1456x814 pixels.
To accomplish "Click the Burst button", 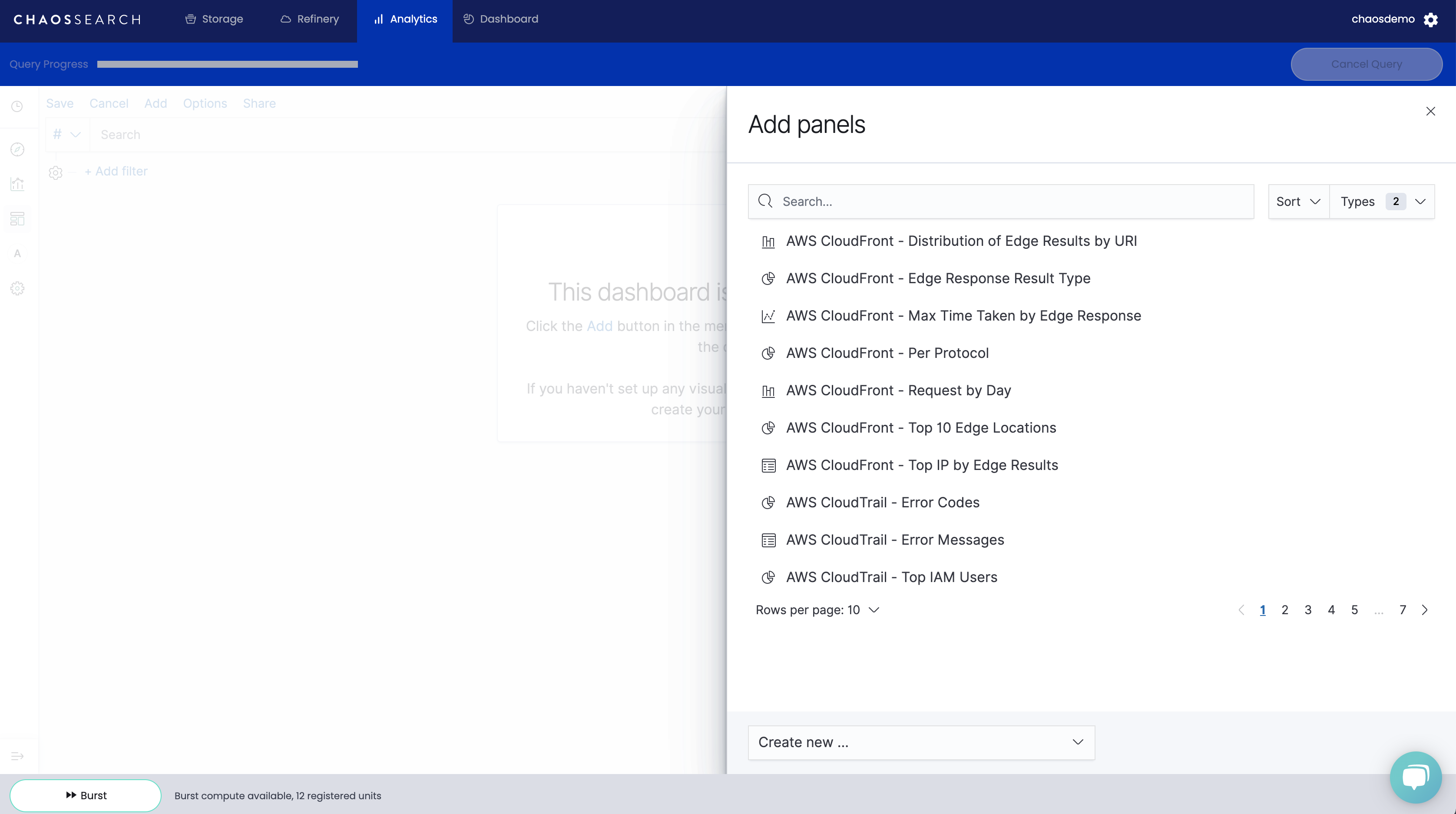I will pyautogui.click(x=85, y=795).
